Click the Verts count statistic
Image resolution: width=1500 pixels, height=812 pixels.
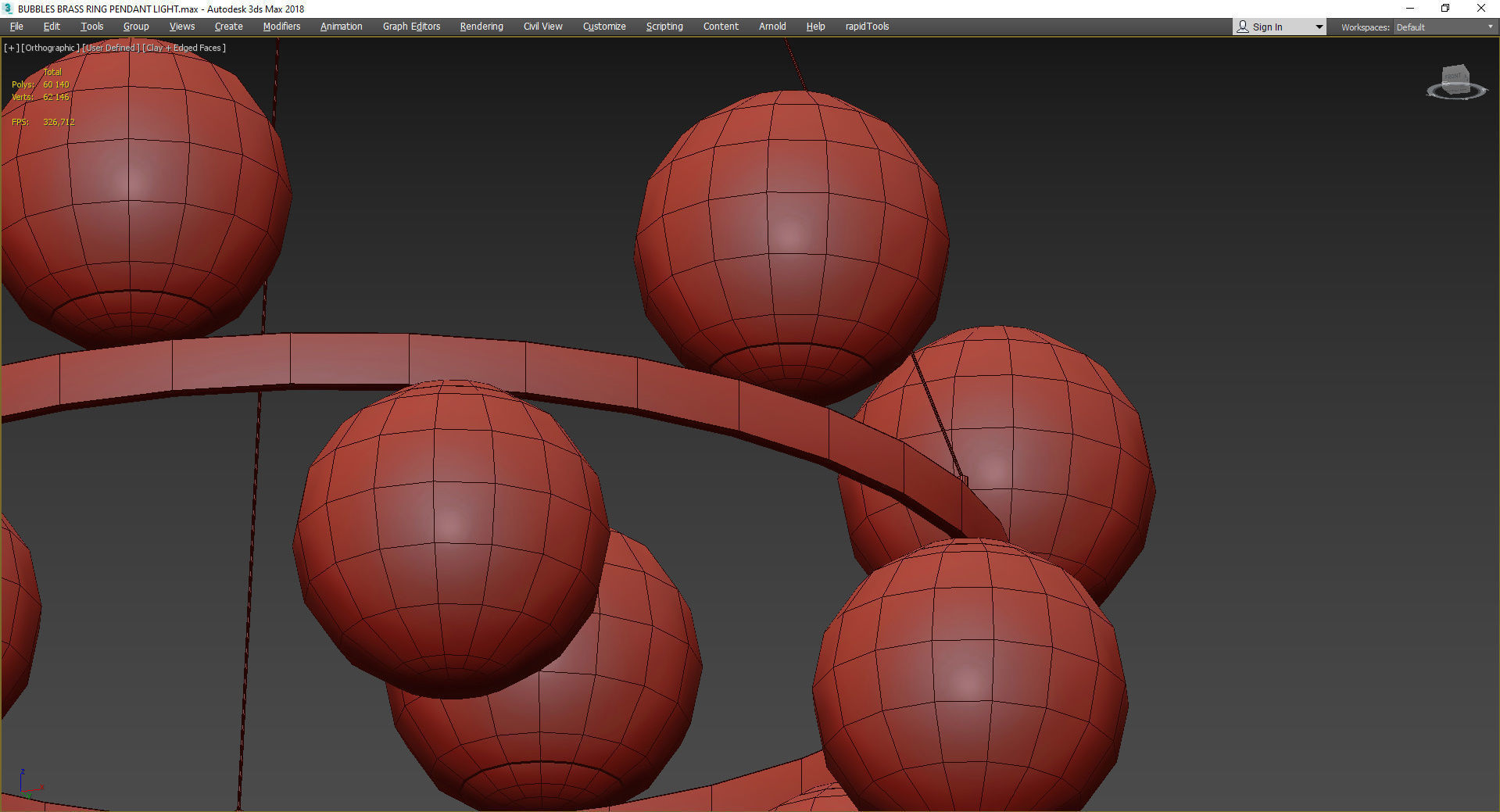pos(41,97)
